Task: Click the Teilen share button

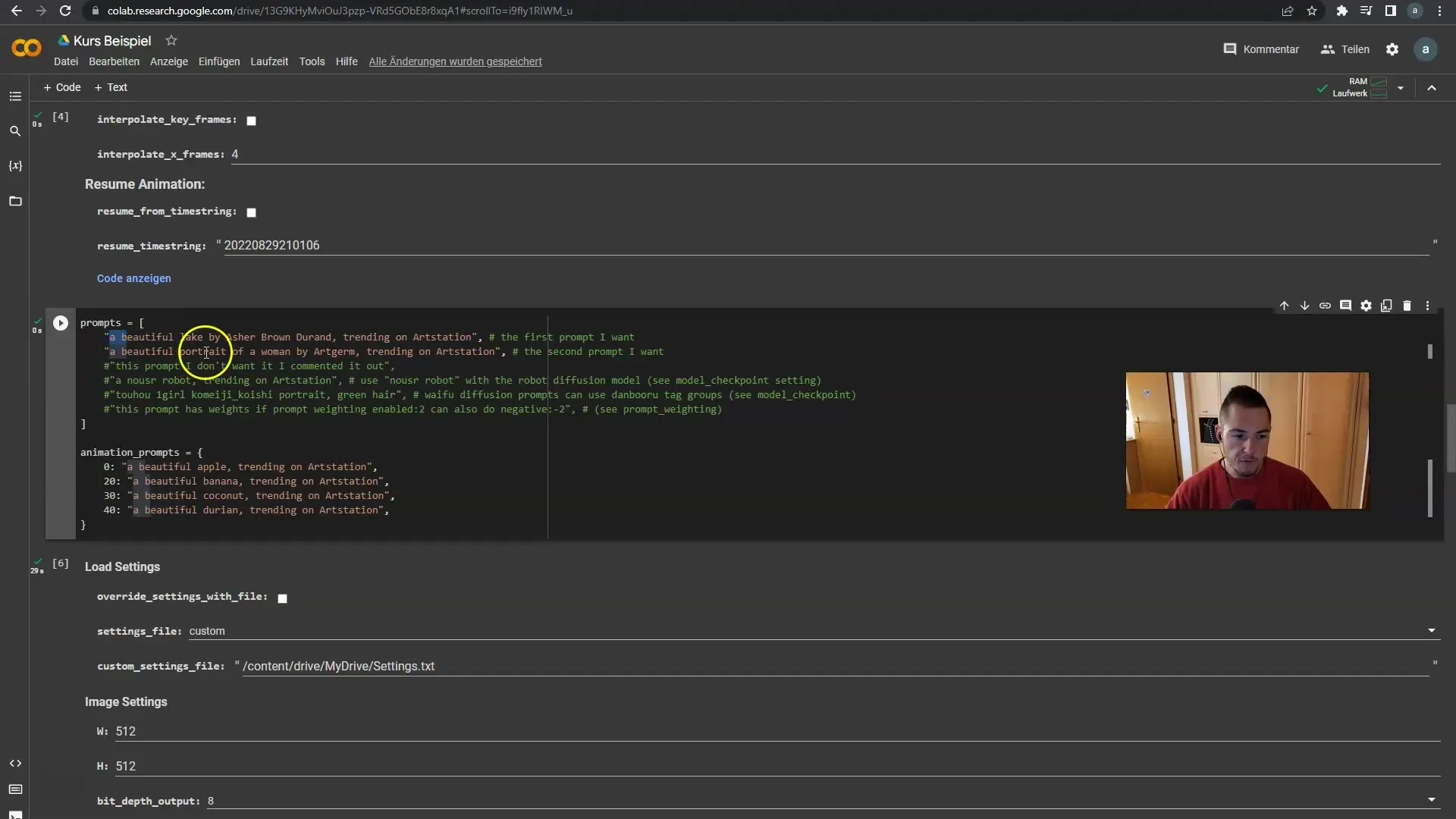Action: point(1345,49)
